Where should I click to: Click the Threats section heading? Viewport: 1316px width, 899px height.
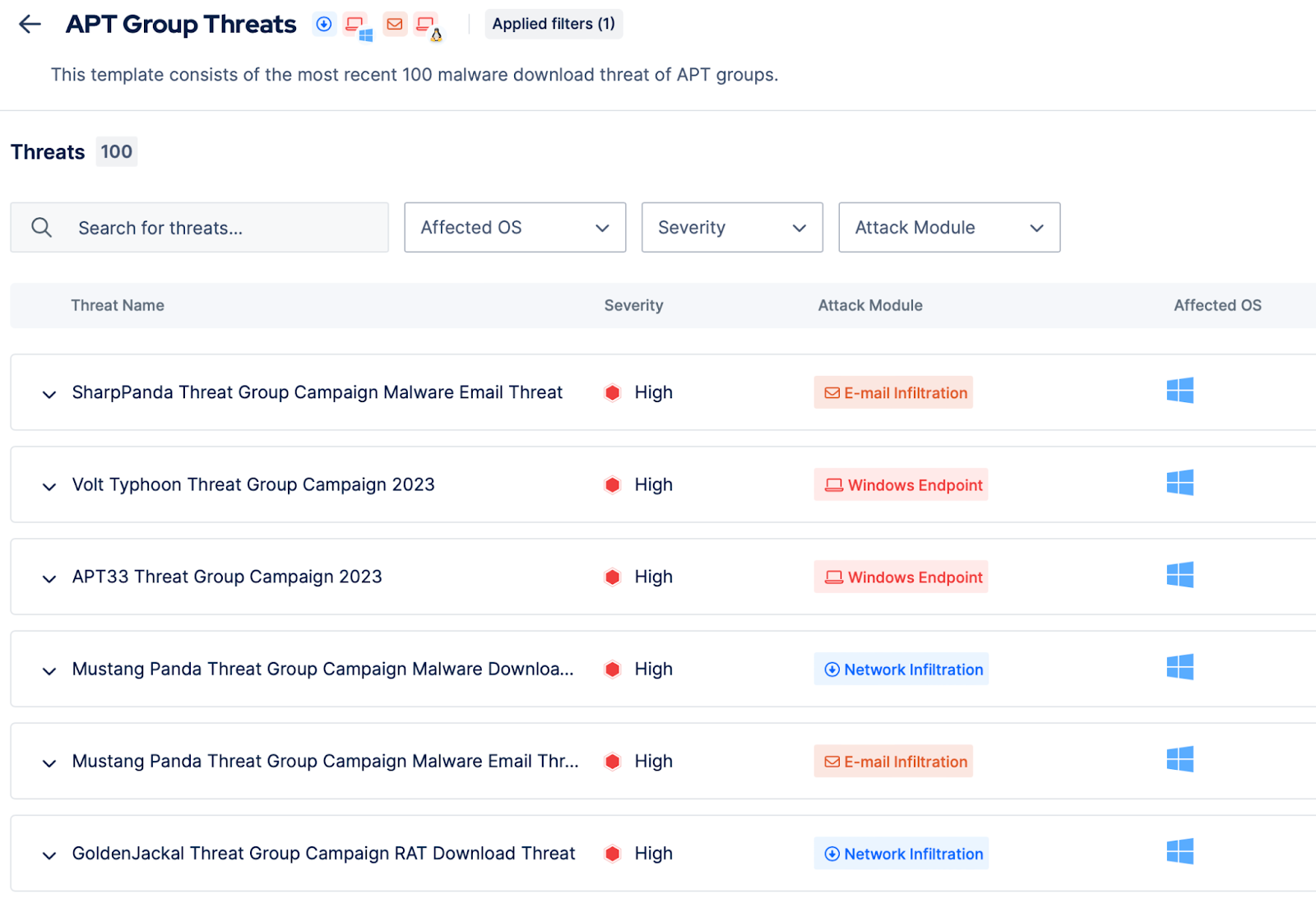pyautogui.click(x=48, y=152)
